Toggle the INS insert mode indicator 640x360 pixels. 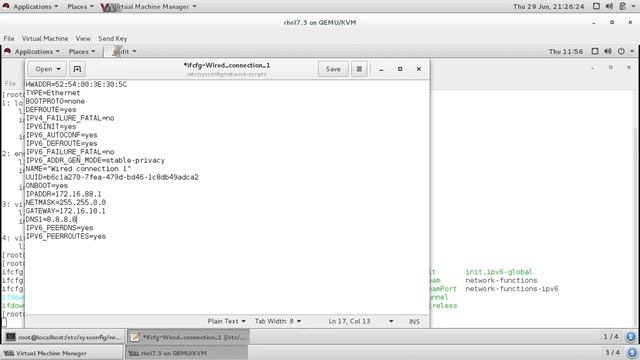tap(414, 321)
